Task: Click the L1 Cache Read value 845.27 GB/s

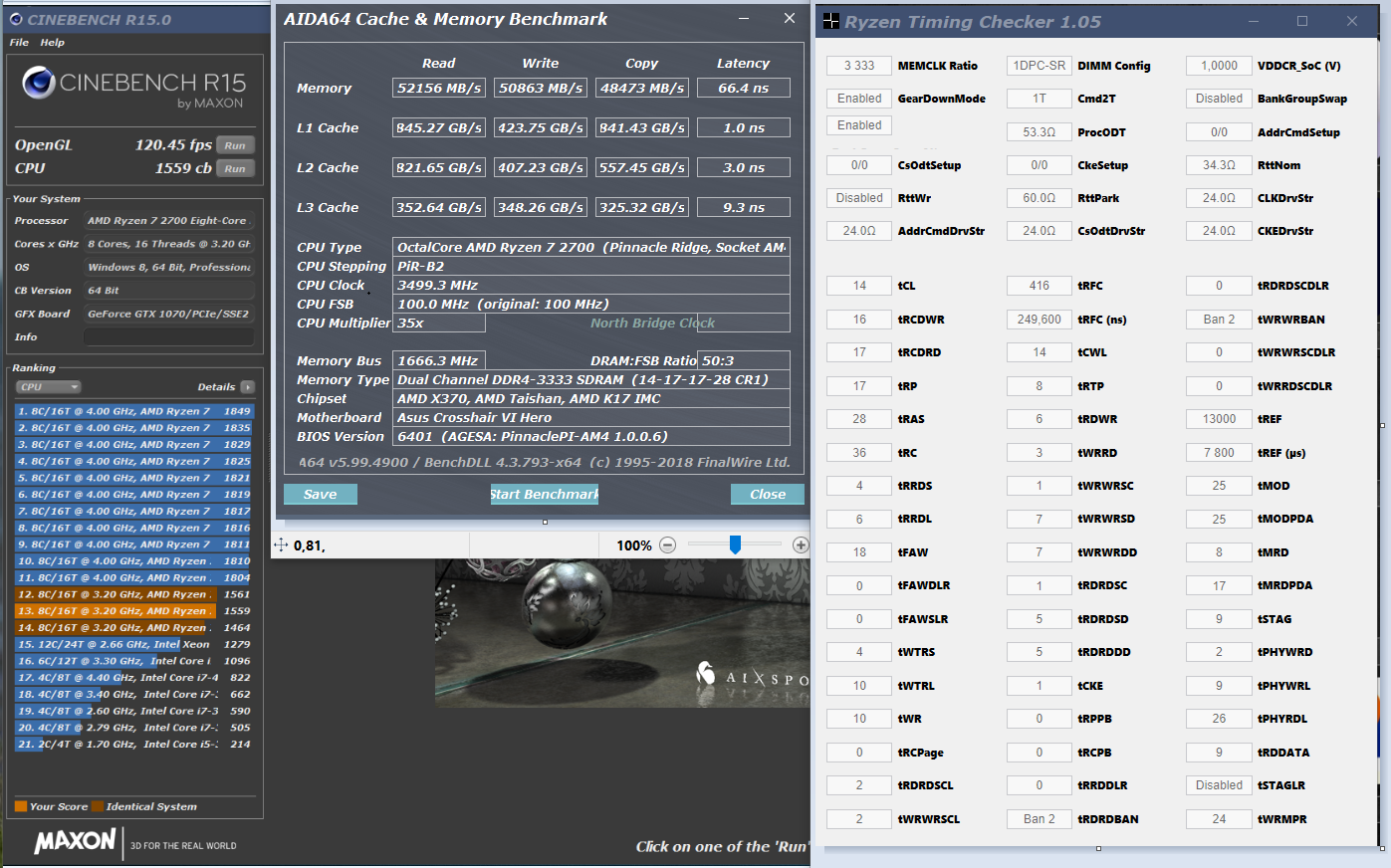Action: coord(439,128)
